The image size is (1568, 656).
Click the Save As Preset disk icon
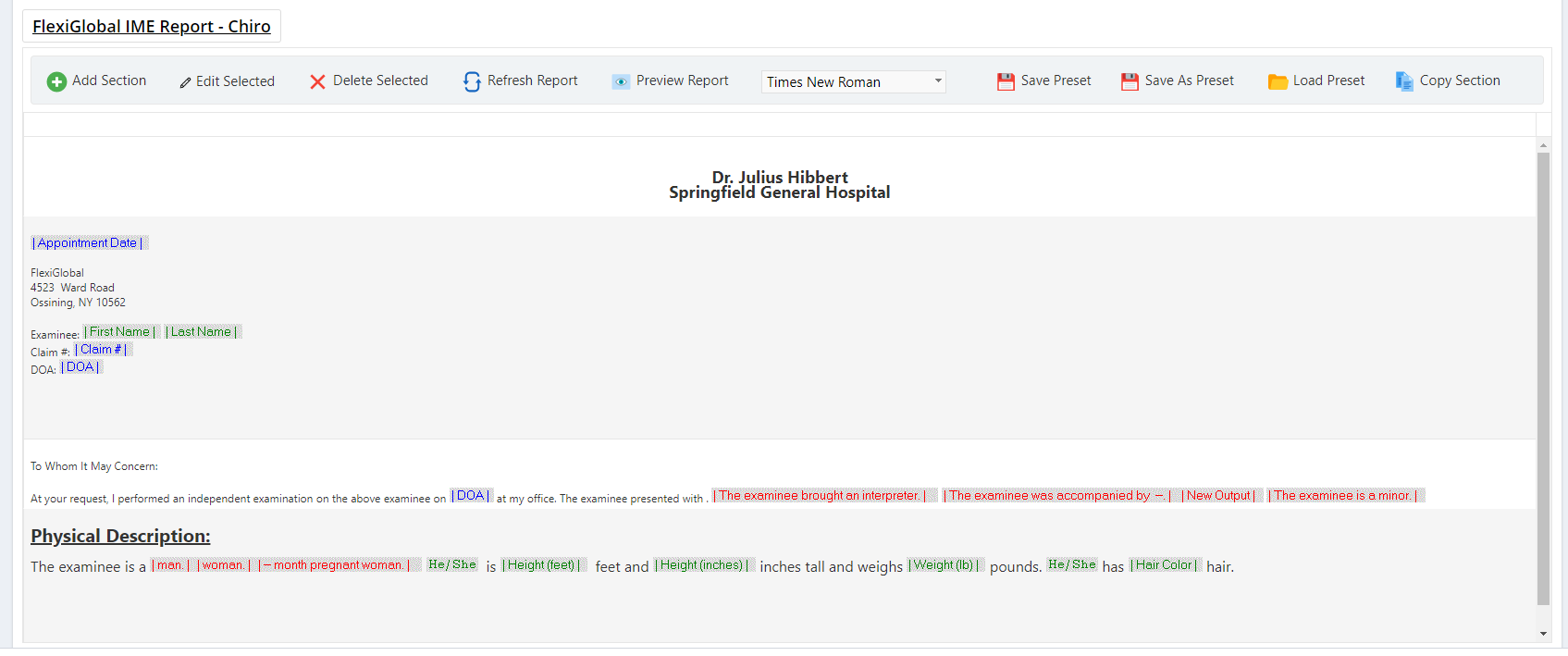1130,82
